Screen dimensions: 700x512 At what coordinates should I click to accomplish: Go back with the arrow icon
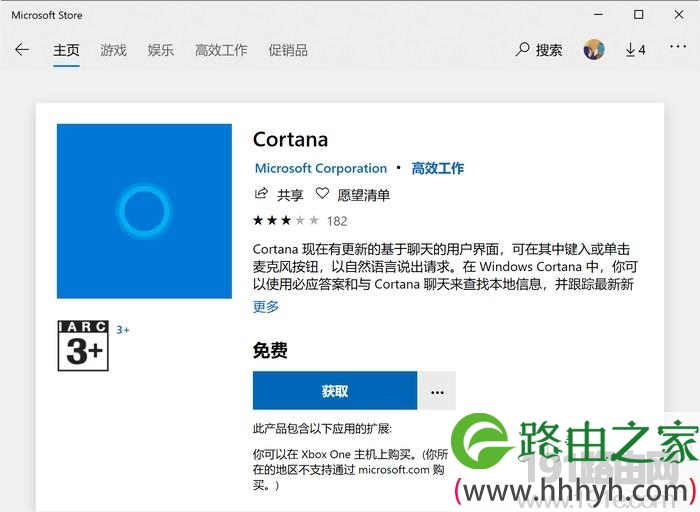tap(21, 50)
